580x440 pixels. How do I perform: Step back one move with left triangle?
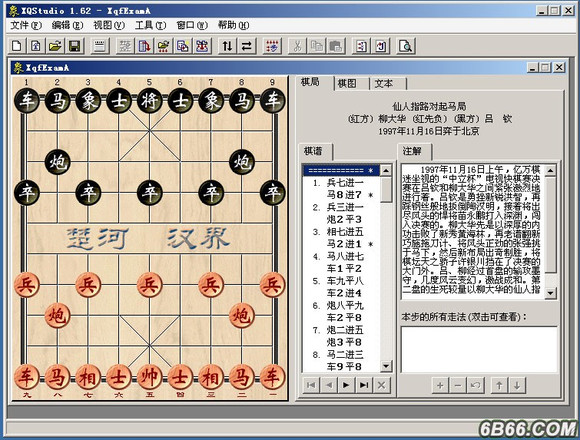[x=328, y=385]
